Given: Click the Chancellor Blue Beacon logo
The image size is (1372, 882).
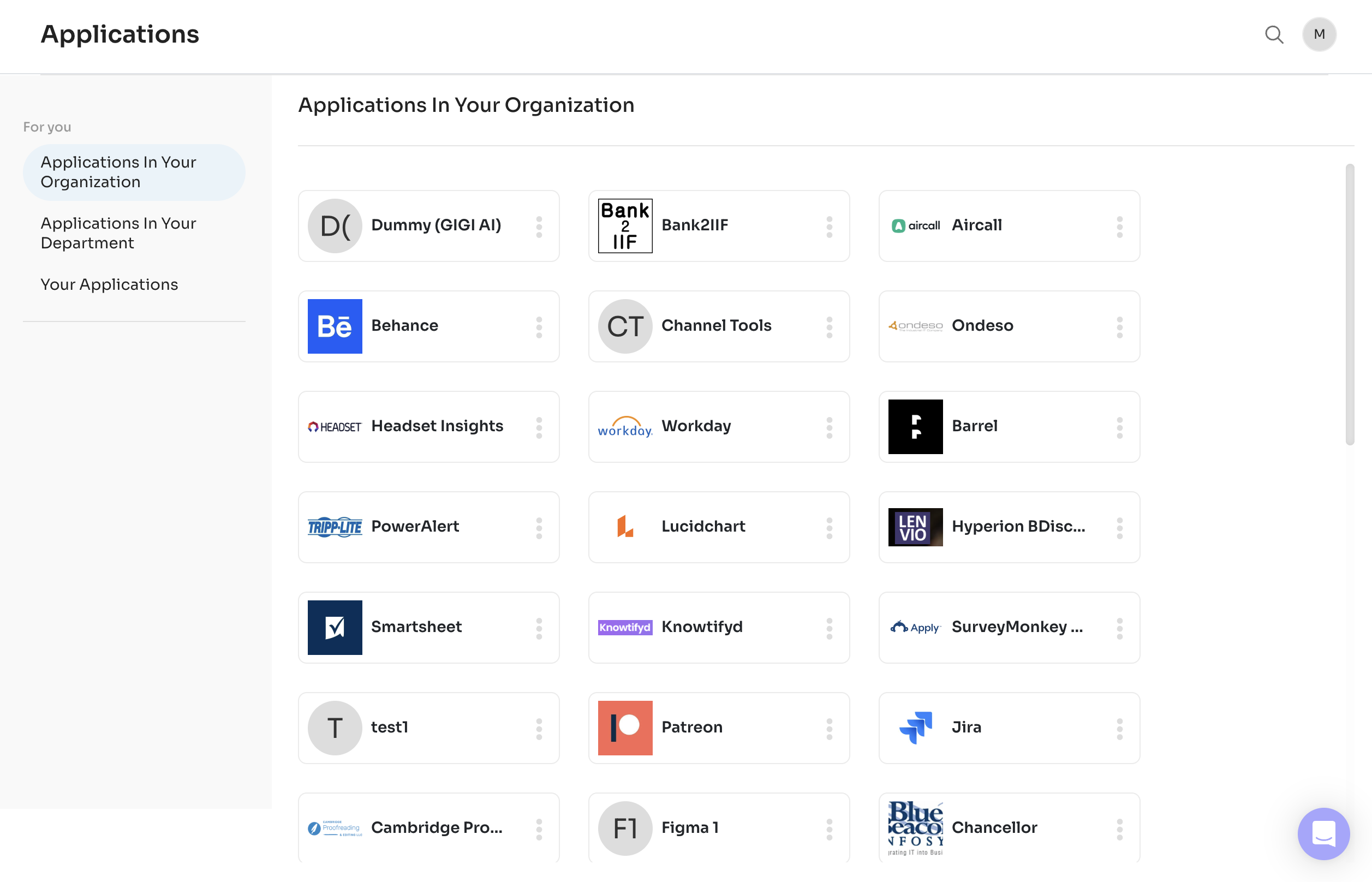Looking at the screenshot, I should [x=915, y=827].
